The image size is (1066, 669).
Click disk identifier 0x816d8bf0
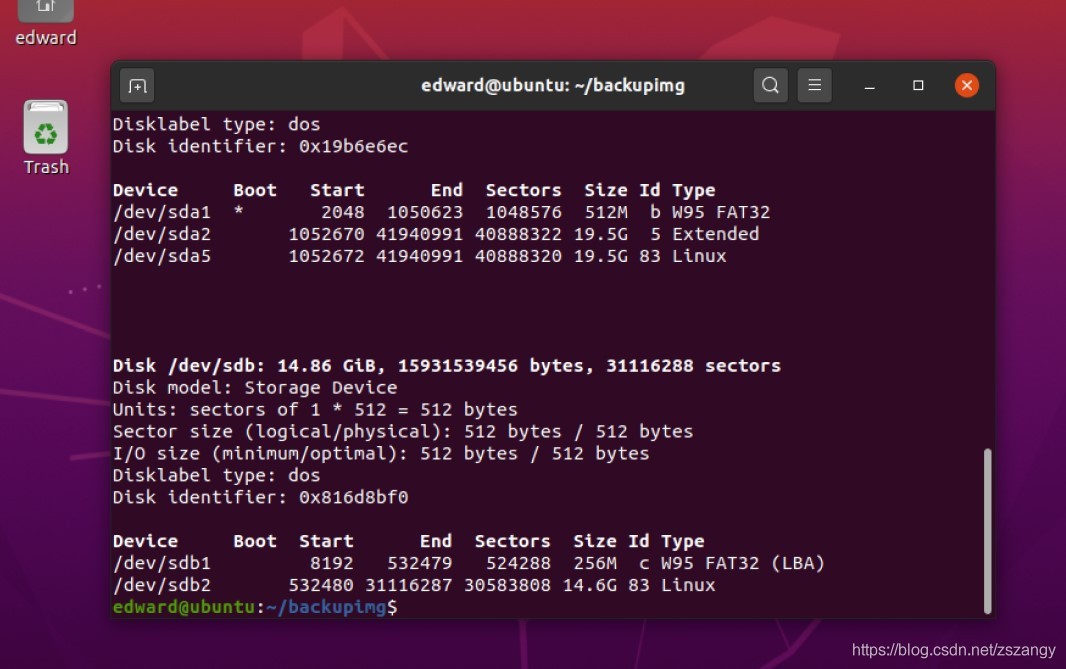(354, 498)
